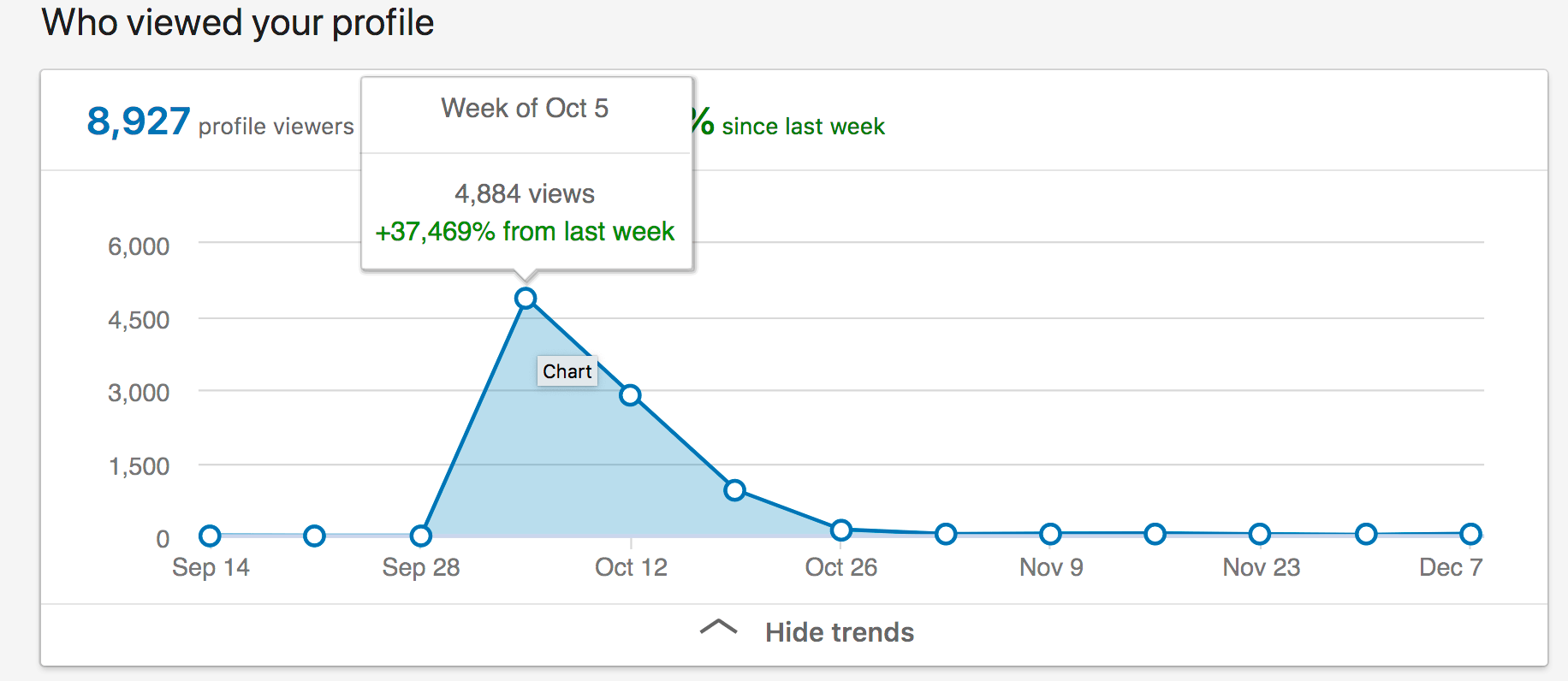Click the Nov 23 data point marker

[1259, 535]
